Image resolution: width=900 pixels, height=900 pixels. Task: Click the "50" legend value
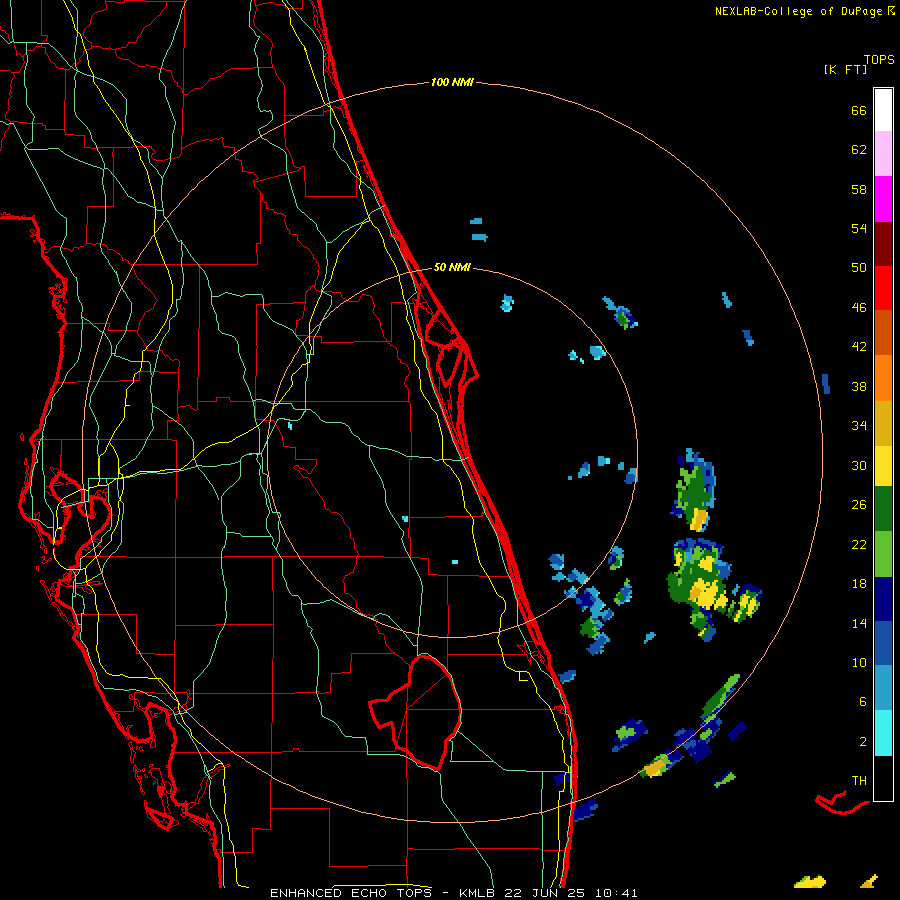tap(859, 268)
